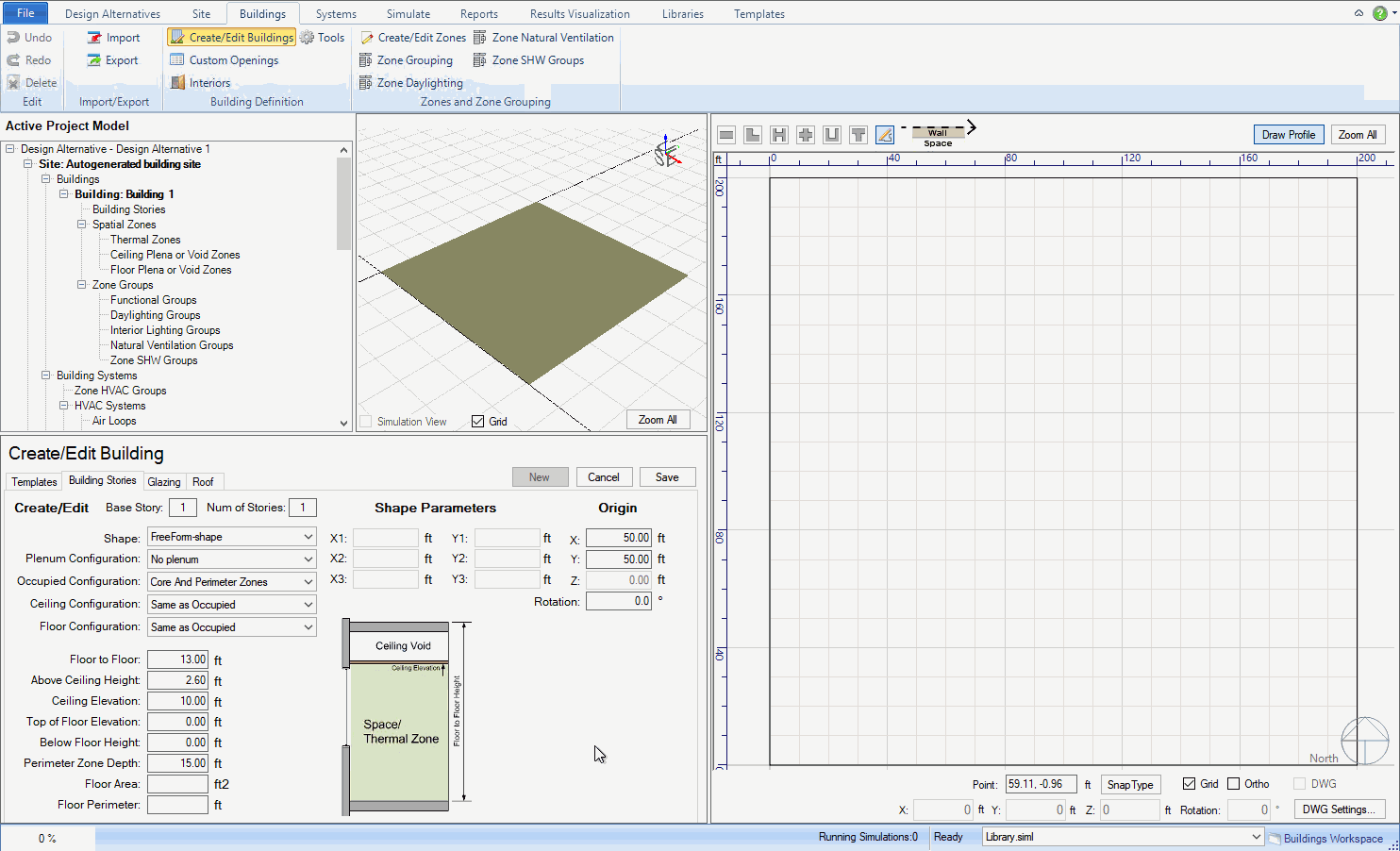Switch to the Results Visualization tab
Viewport: 1400px width, 851px height.
click(x=579, y=14)
